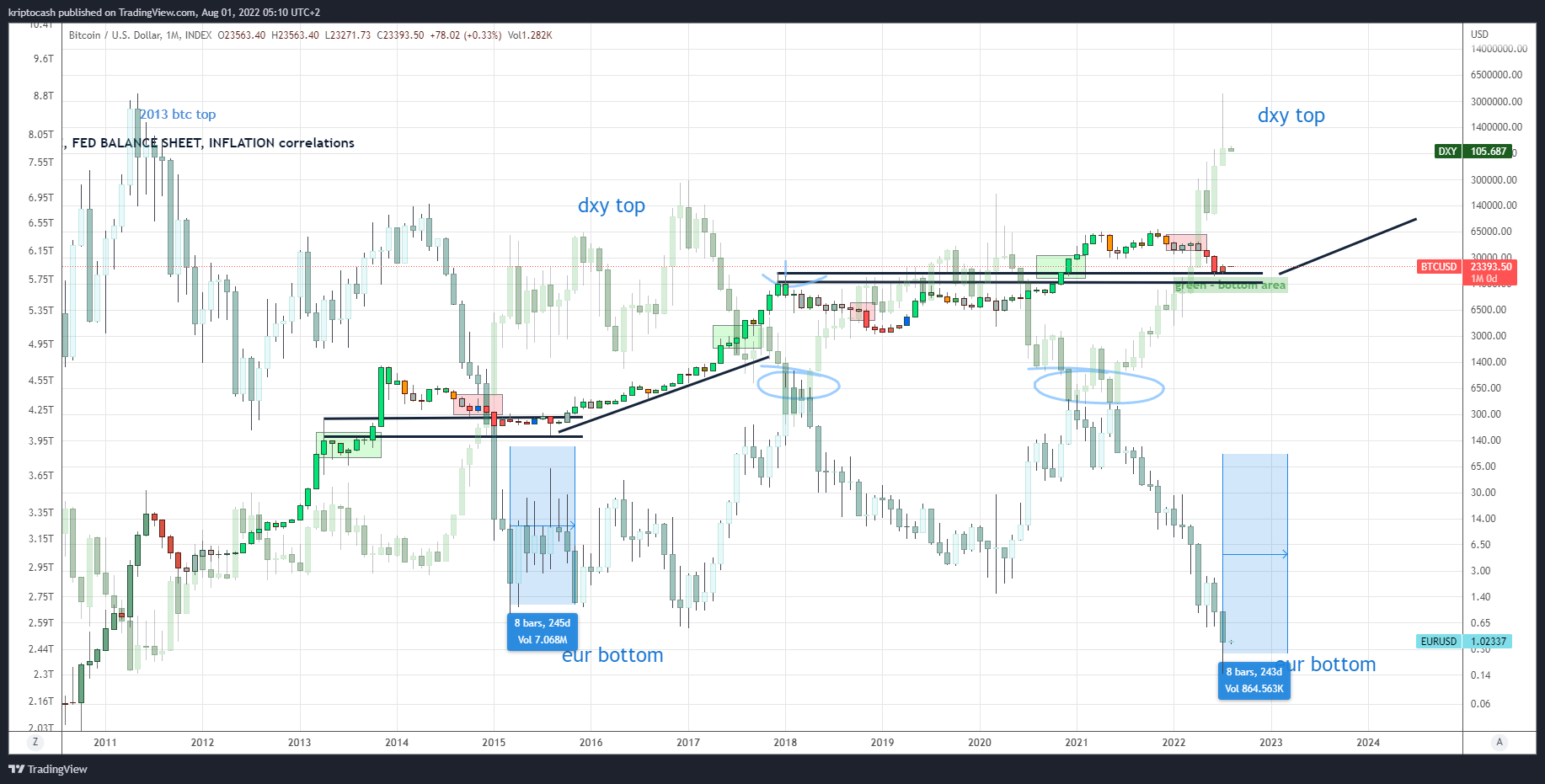Image resolution: width=1545 pixels, height=784 pixels.
Task: Select the 'green - bottom area' label
Action: click(x=1231, y=285)
